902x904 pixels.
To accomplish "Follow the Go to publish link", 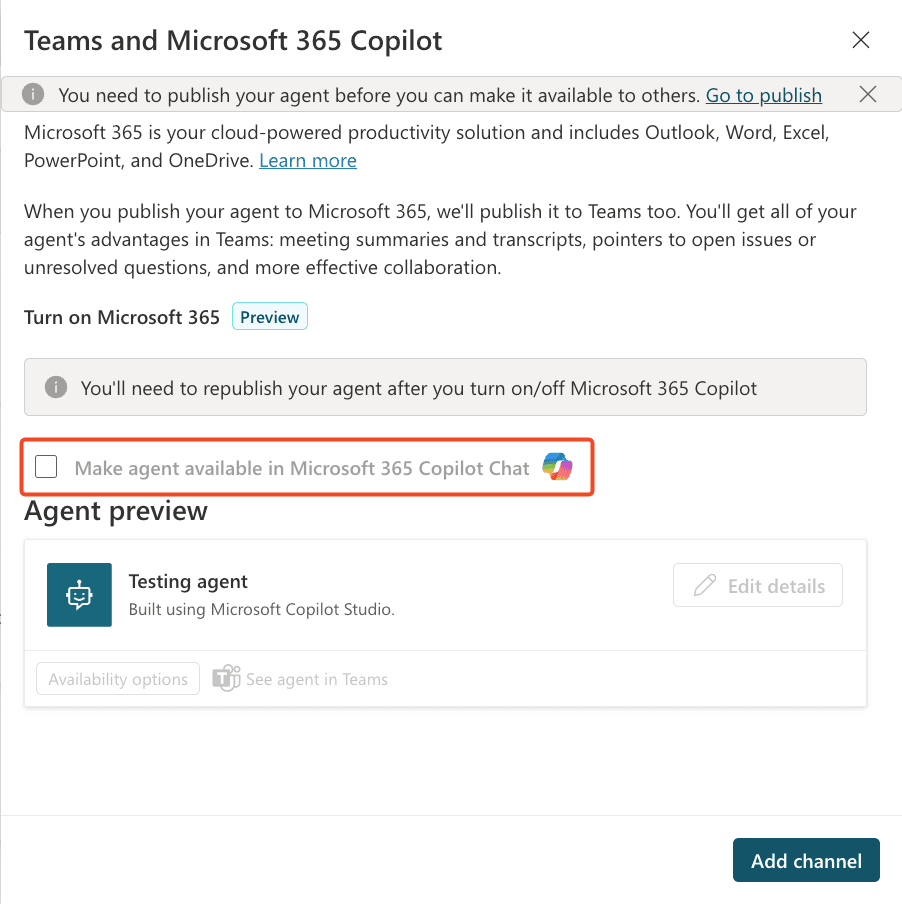I will pos(763,95).
